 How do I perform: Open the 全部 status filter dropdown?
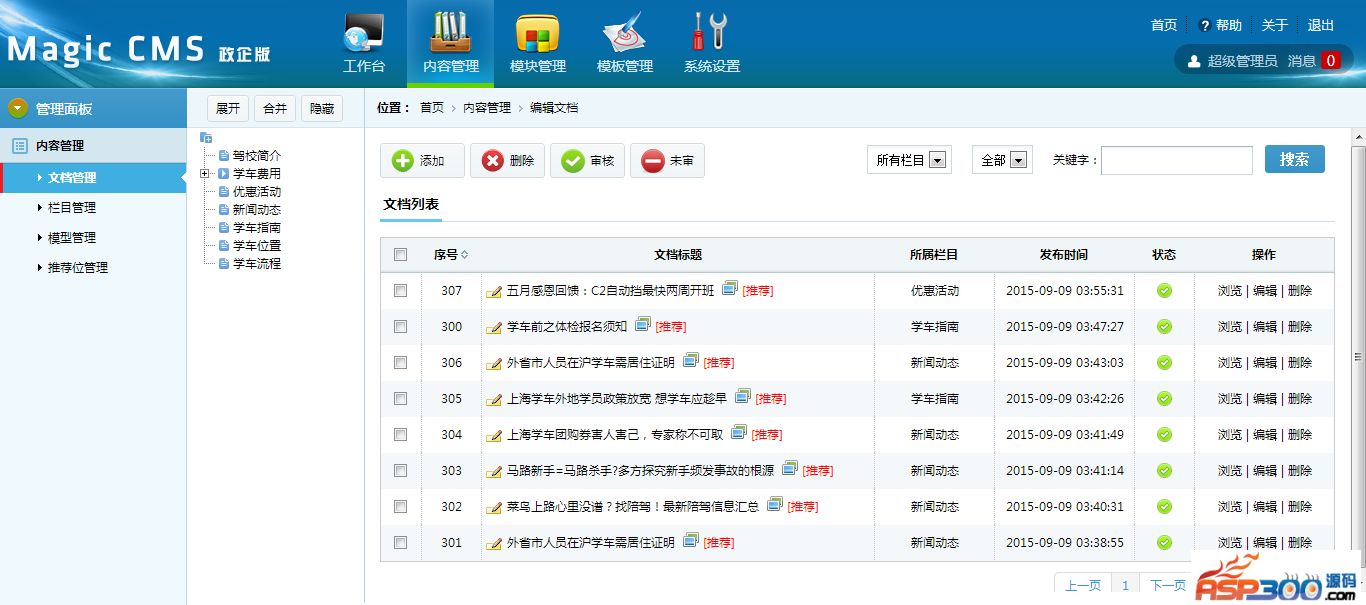[1018, 160]
